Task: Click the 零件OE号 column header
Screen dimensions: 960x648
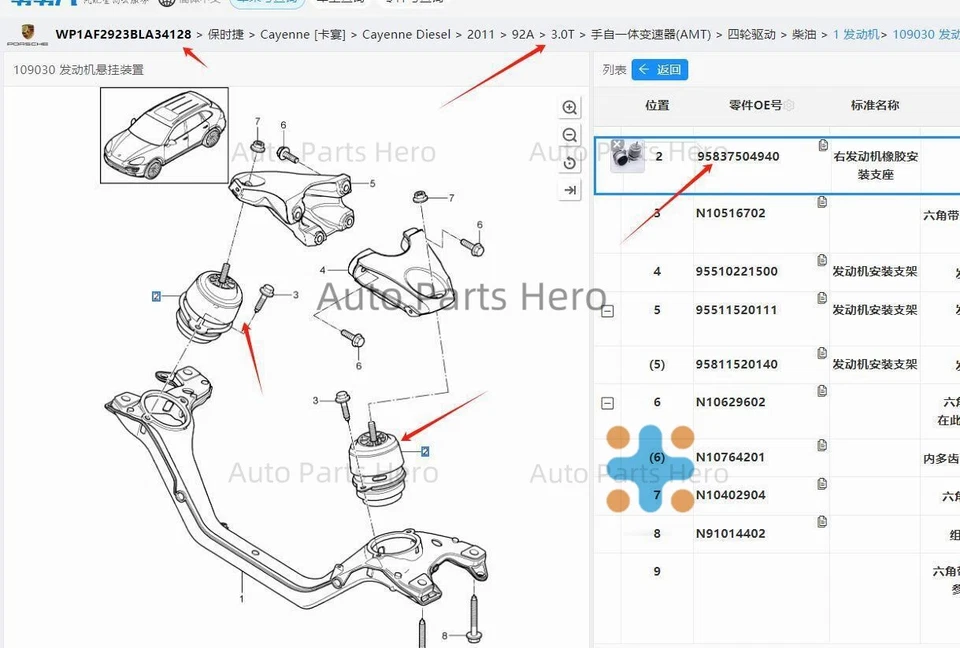Action: coord(755,105)
